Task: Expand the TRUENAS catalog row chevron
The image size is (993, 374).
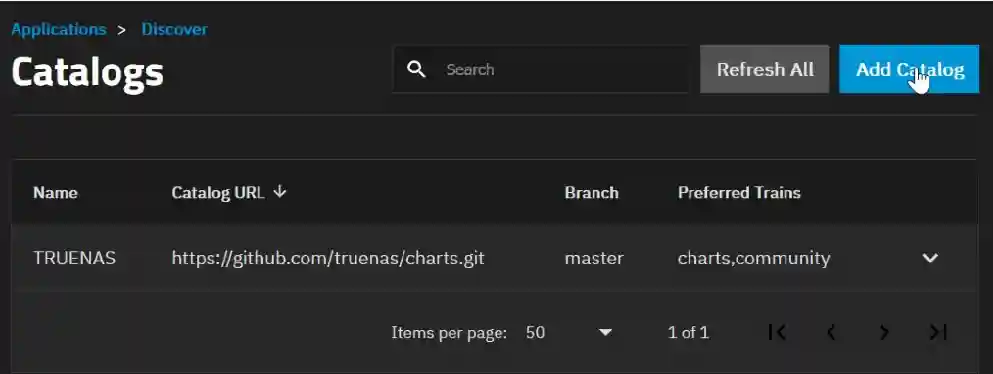Action: point(930,258)
